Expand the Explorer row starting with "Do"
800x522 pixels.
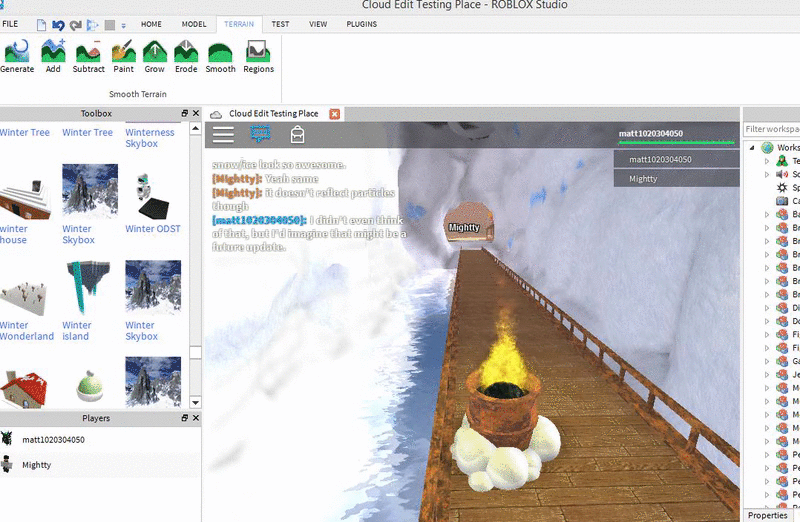pos(766,321)
